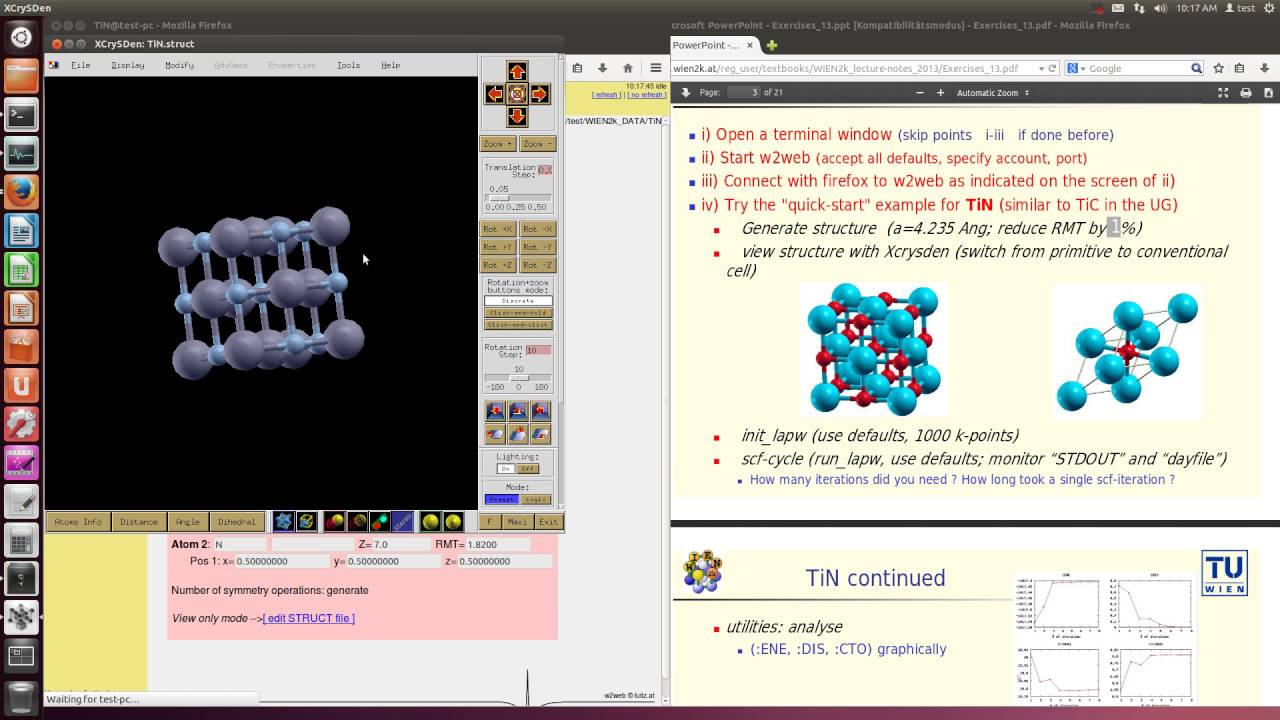Go to the home page in w2web window
Screen dimensions: 1280x720
628,68
